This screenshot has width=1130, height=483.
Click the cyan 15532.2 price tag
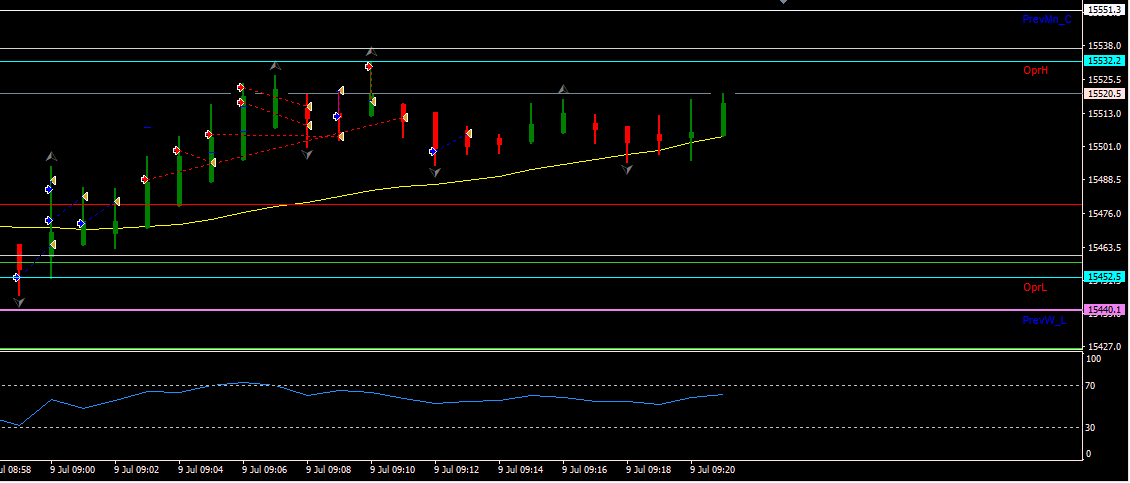1105,61
